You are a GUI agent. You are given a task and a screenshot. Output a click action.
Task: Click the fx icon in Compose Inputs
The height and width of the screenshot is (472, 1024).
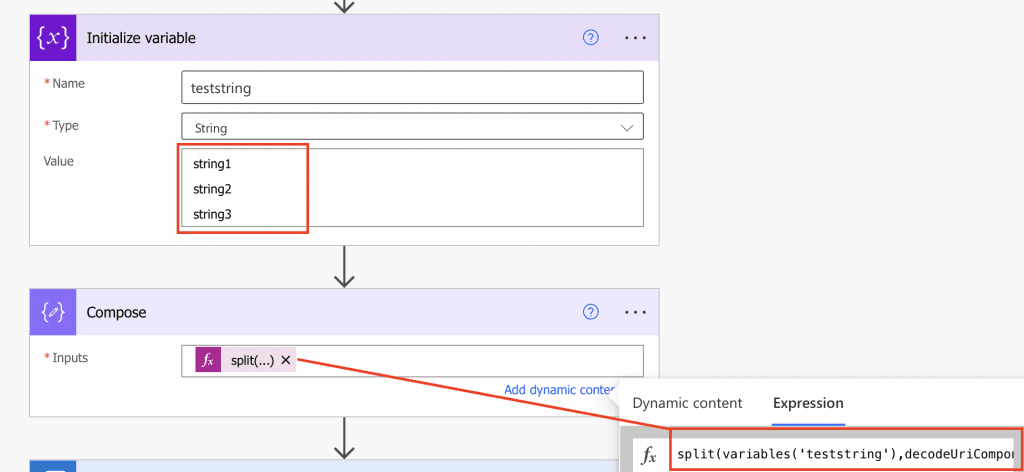208,360
